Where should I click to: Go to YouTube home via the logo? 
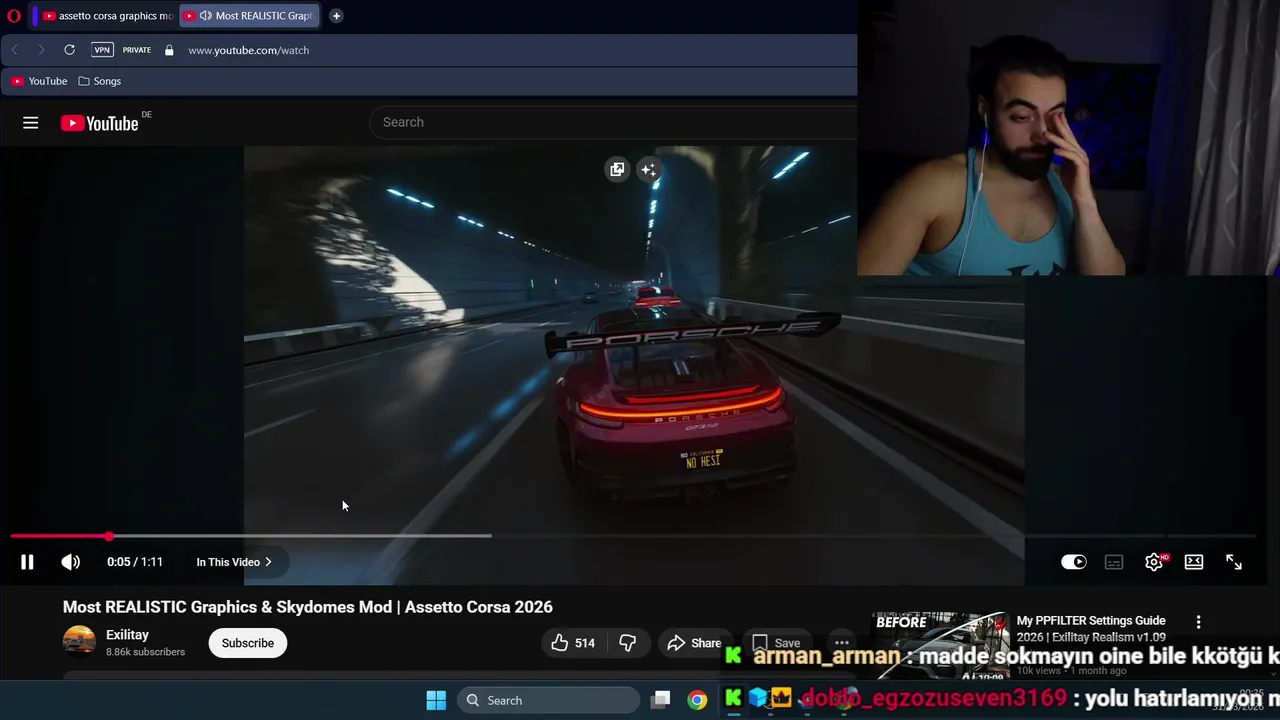click(x=100, y=123)
